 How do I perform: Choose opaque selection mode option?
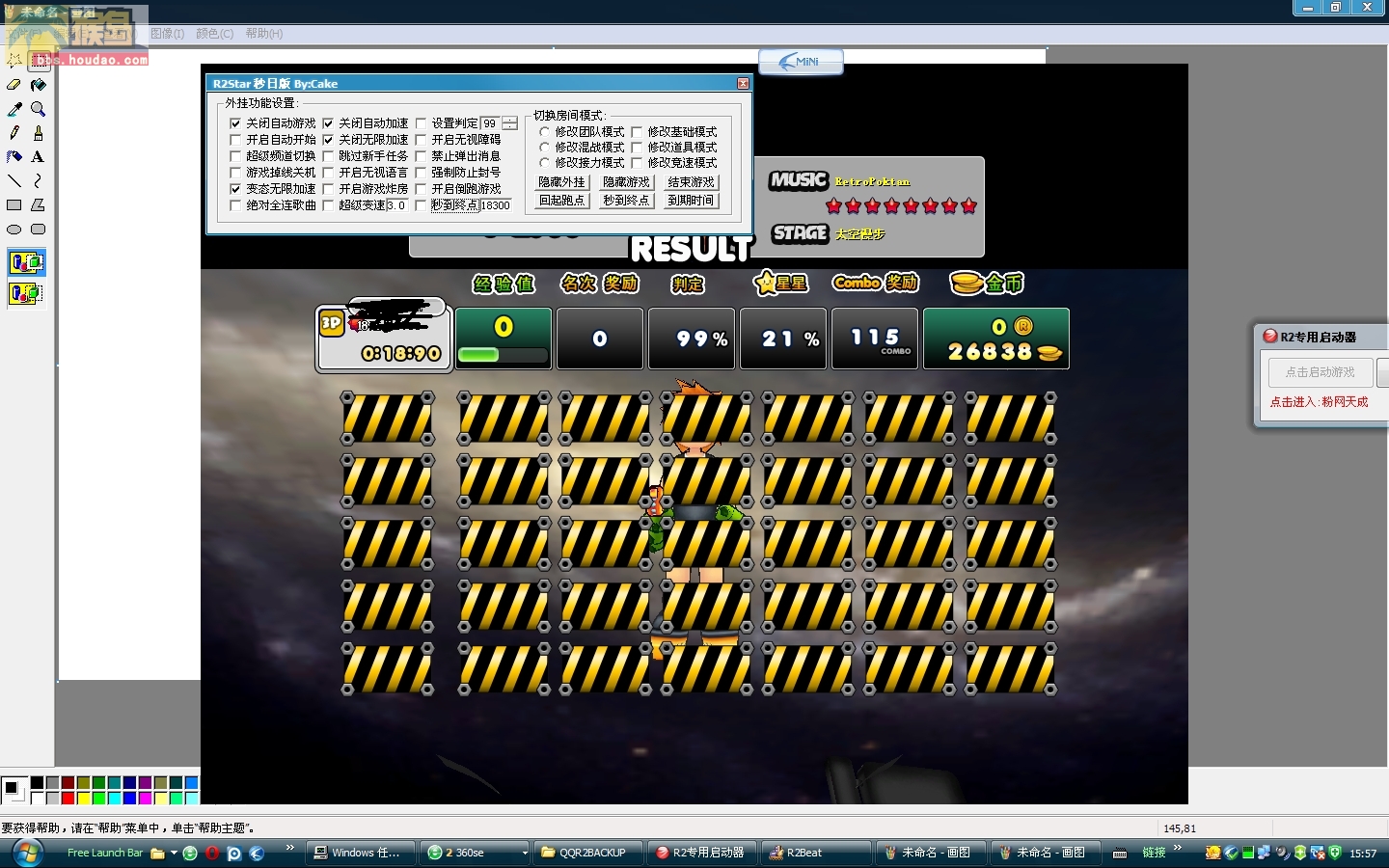pos(26,262)
